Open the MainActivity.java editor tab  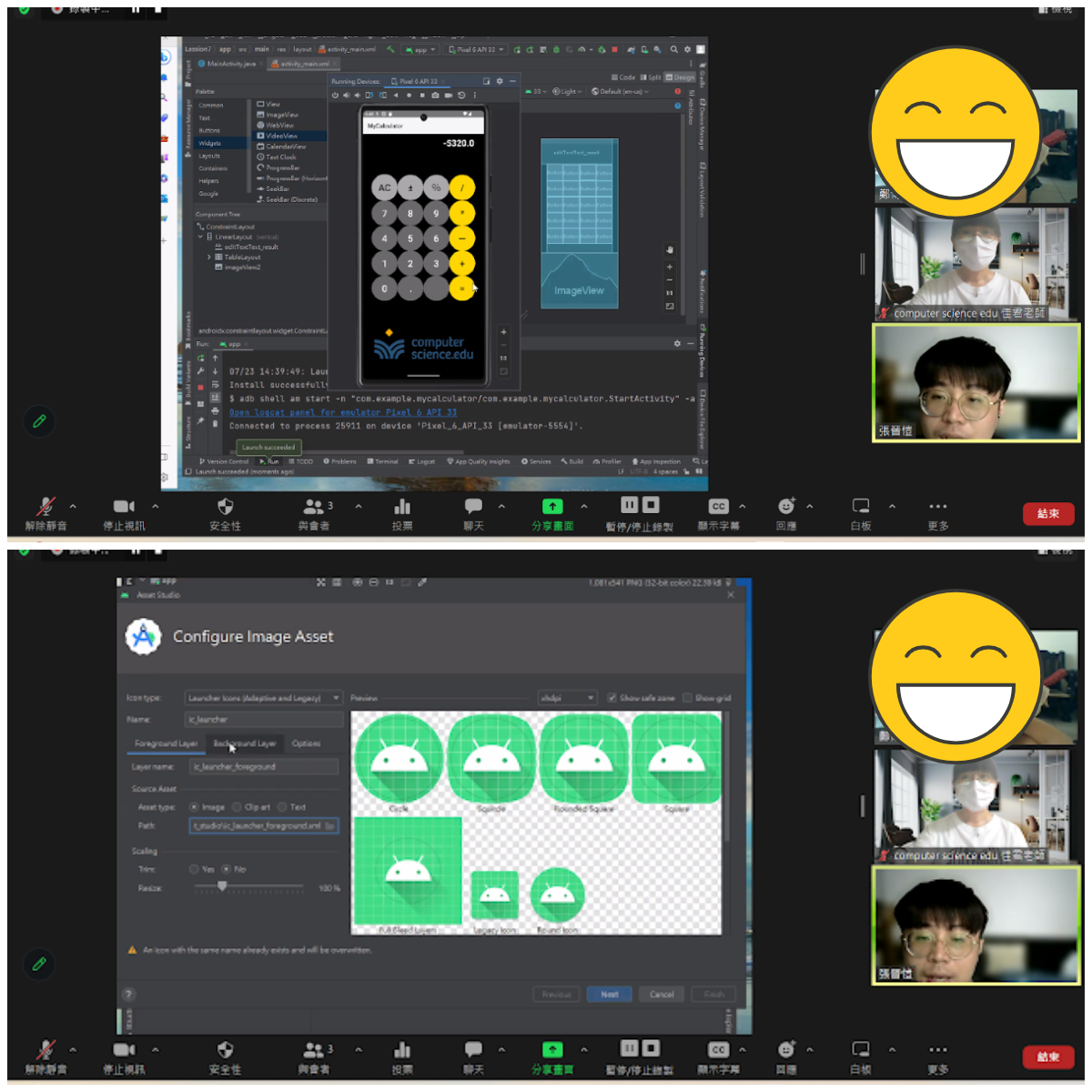coord(230,64)
